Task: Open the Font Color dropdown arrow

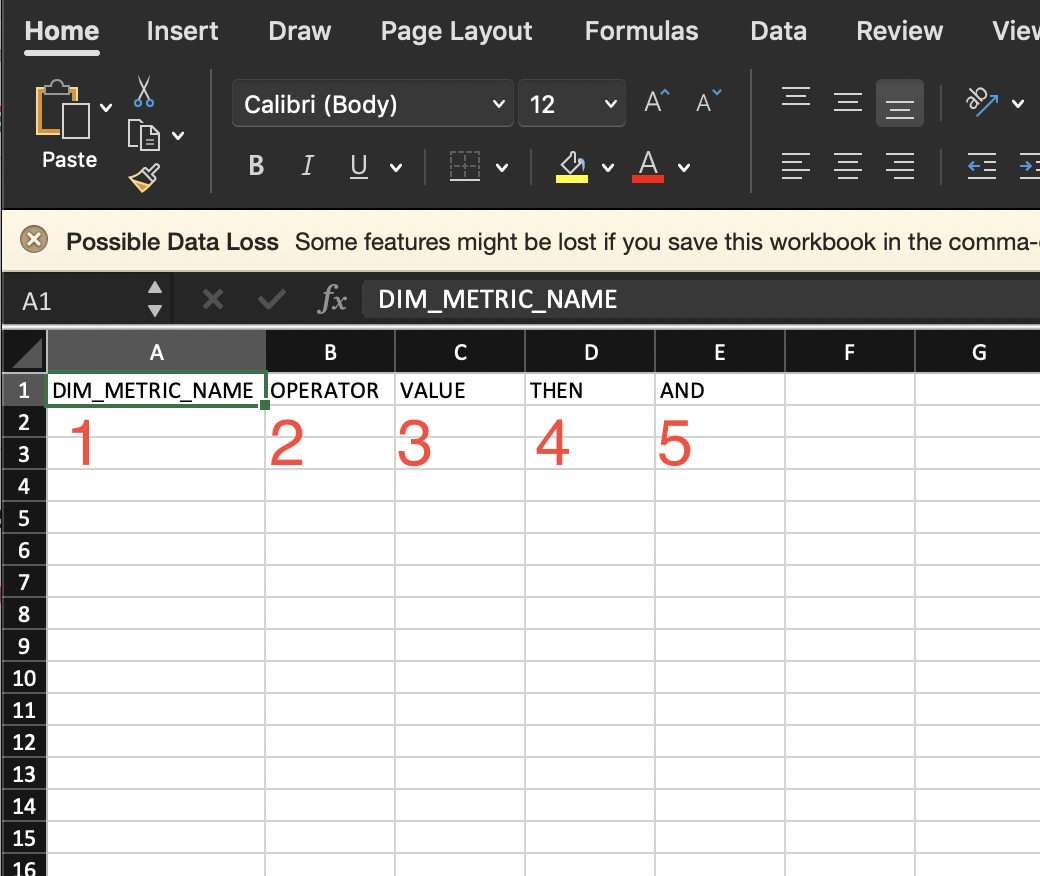Action: point(686,166)
